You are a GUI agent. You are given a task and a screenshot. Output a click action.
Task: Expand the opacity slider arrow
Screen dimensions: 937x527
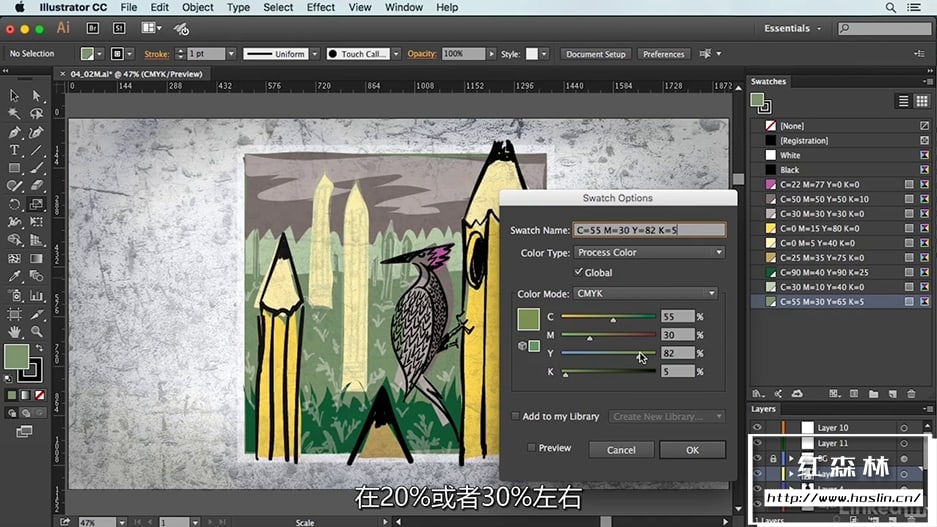pos(491,54)
